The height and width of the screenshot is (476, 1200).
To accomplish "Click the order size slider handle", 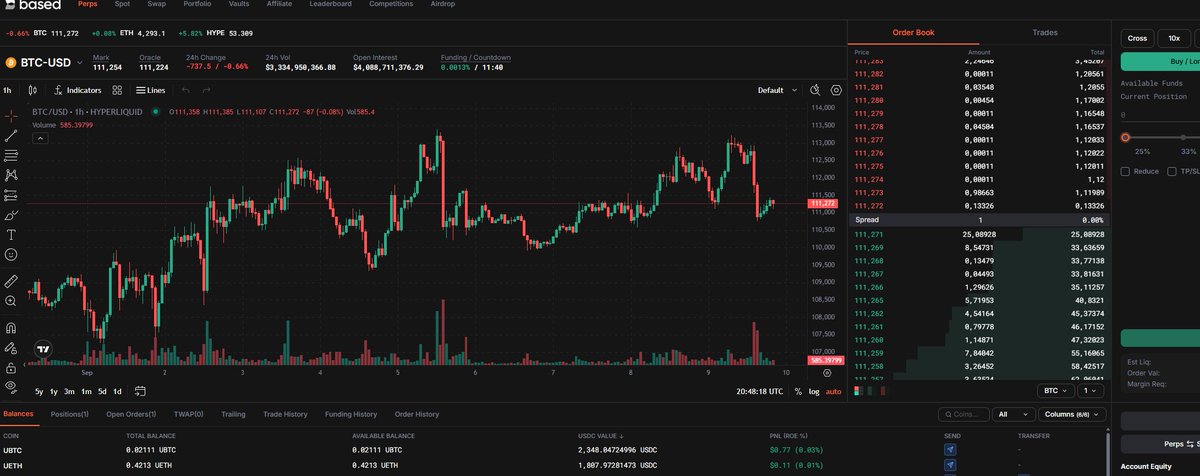I will 1125,137.
